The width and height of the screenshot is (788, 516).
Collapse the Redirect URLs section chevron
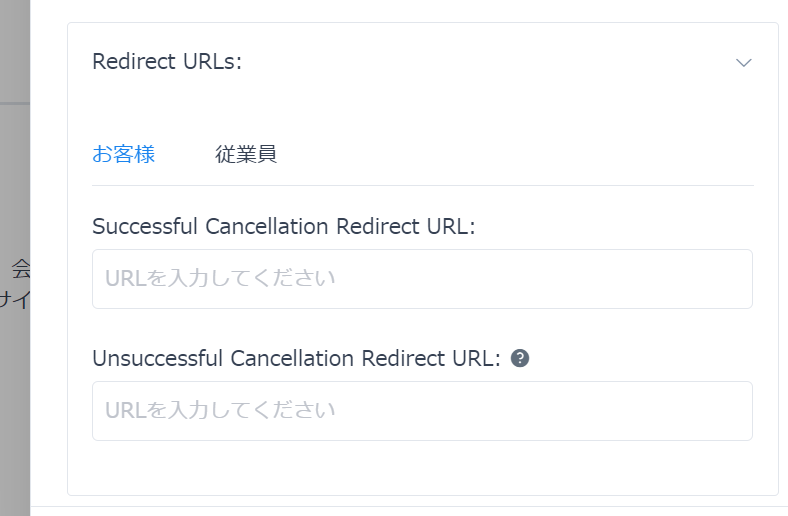pos(743,62)
